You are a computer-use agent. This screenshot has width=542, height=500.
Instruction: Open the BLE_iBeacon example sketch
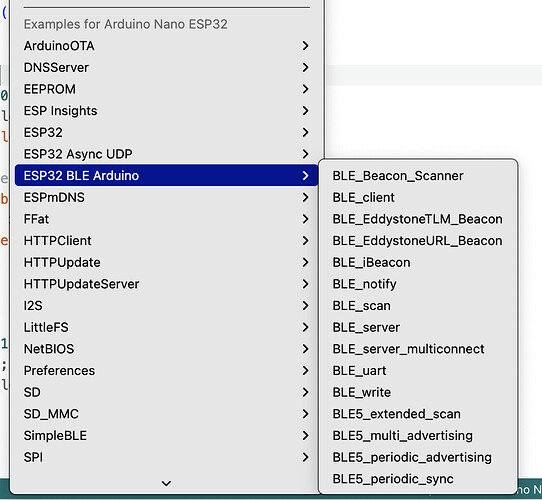[418, 262]
